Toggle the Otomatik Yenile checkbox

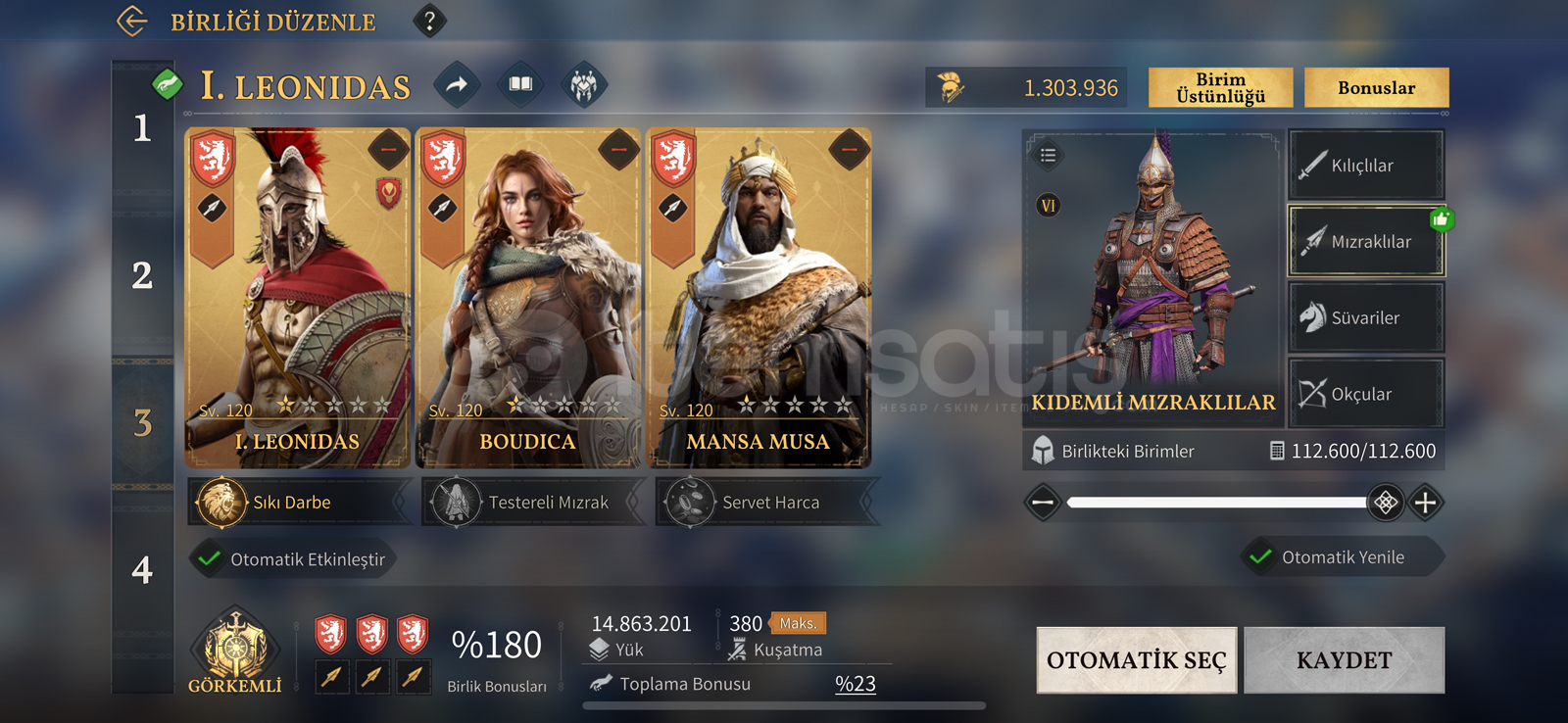click(1261, 557)
